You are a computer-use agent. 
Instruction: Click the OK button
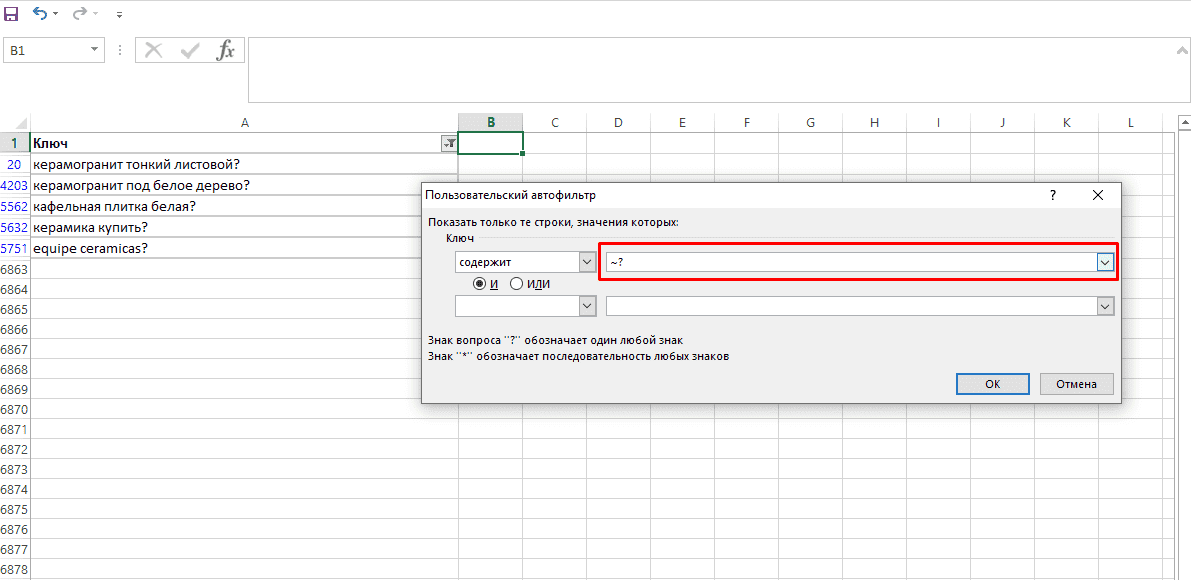[993, 384]
